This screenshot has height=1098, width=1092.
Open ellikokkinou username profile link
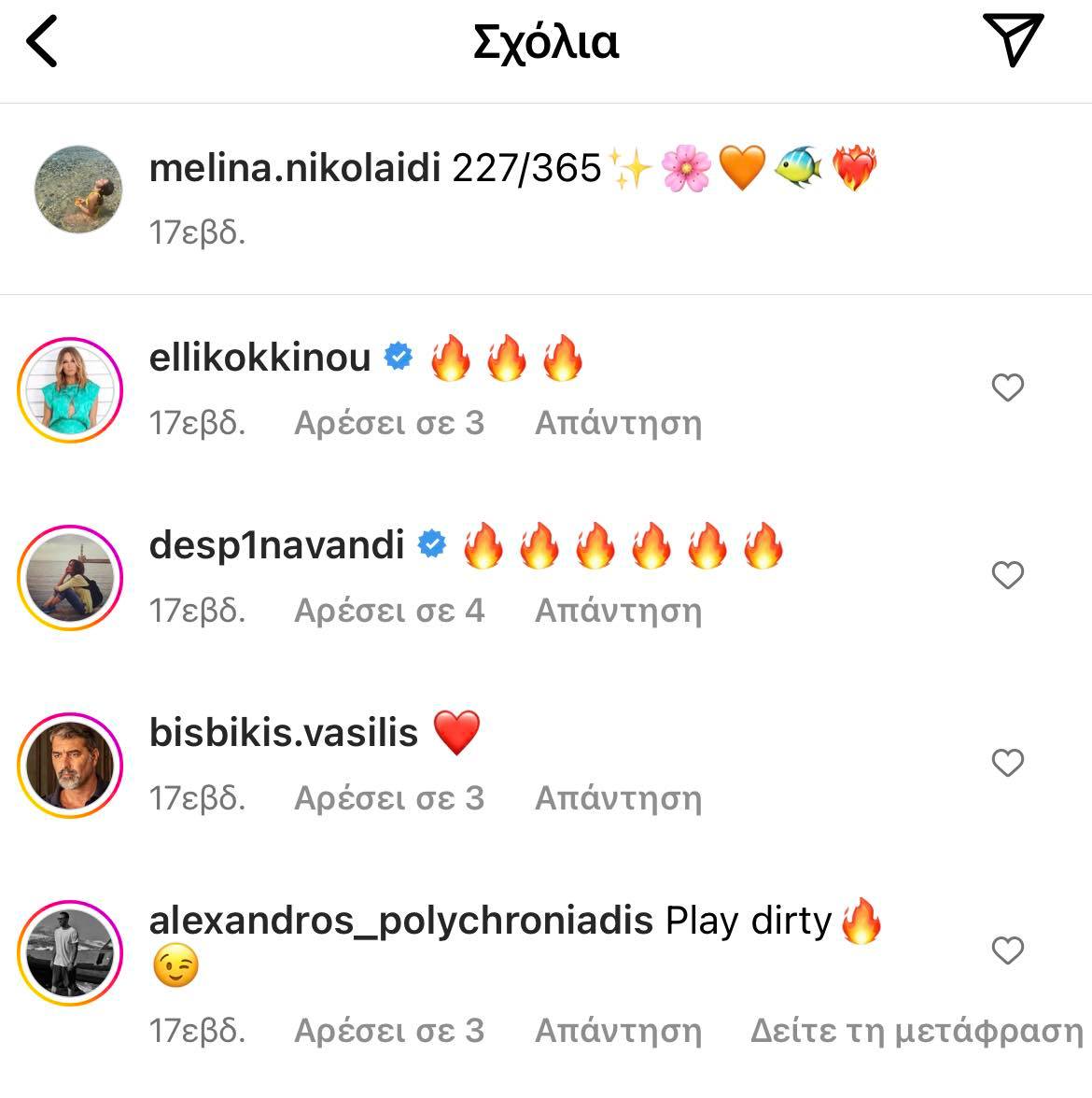pos(259,358)
